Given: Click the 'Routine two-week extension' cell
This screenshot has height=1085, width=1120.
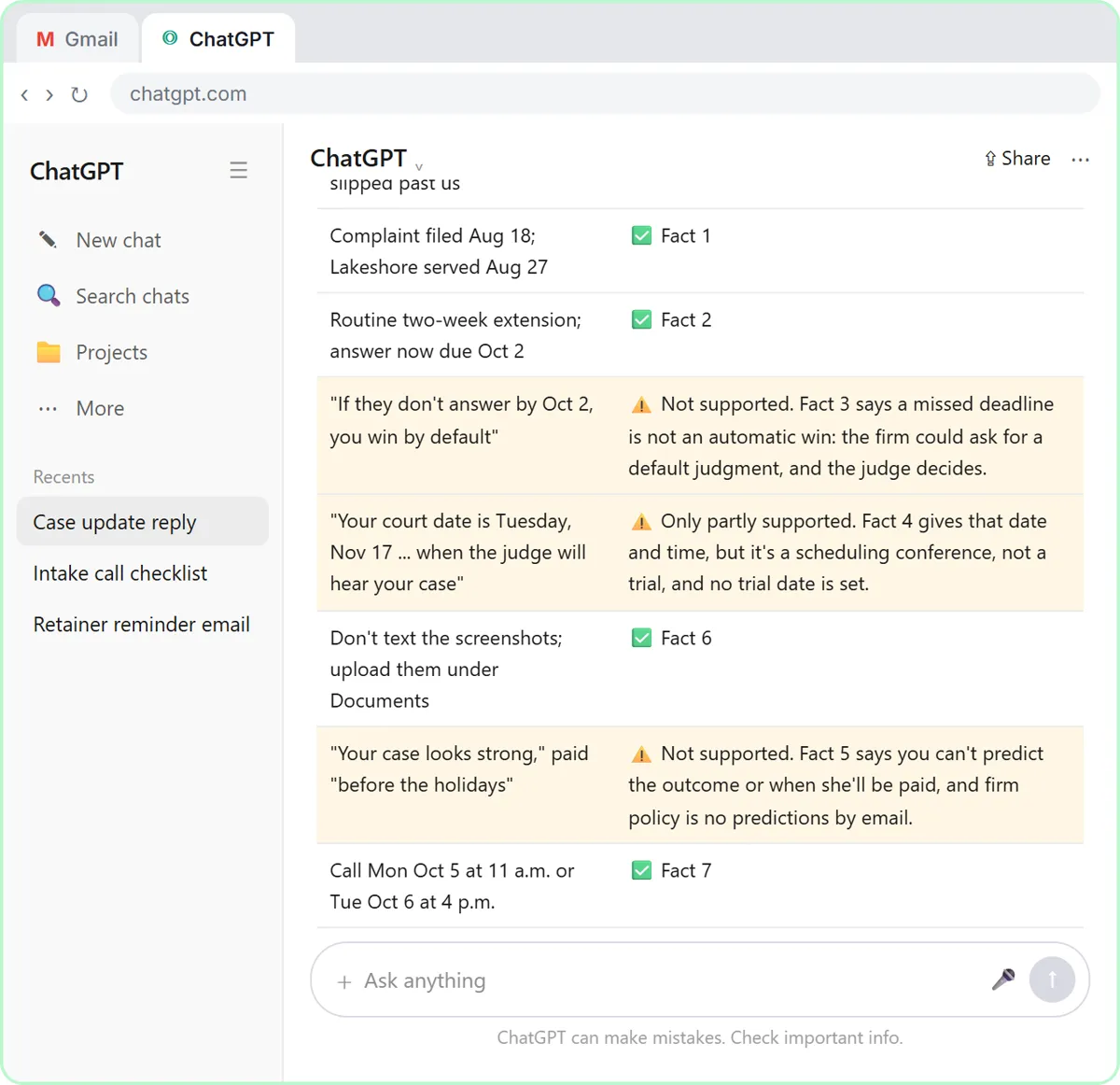Looking at the screenshot, I should pyautogui.click(x=466, y=335).
